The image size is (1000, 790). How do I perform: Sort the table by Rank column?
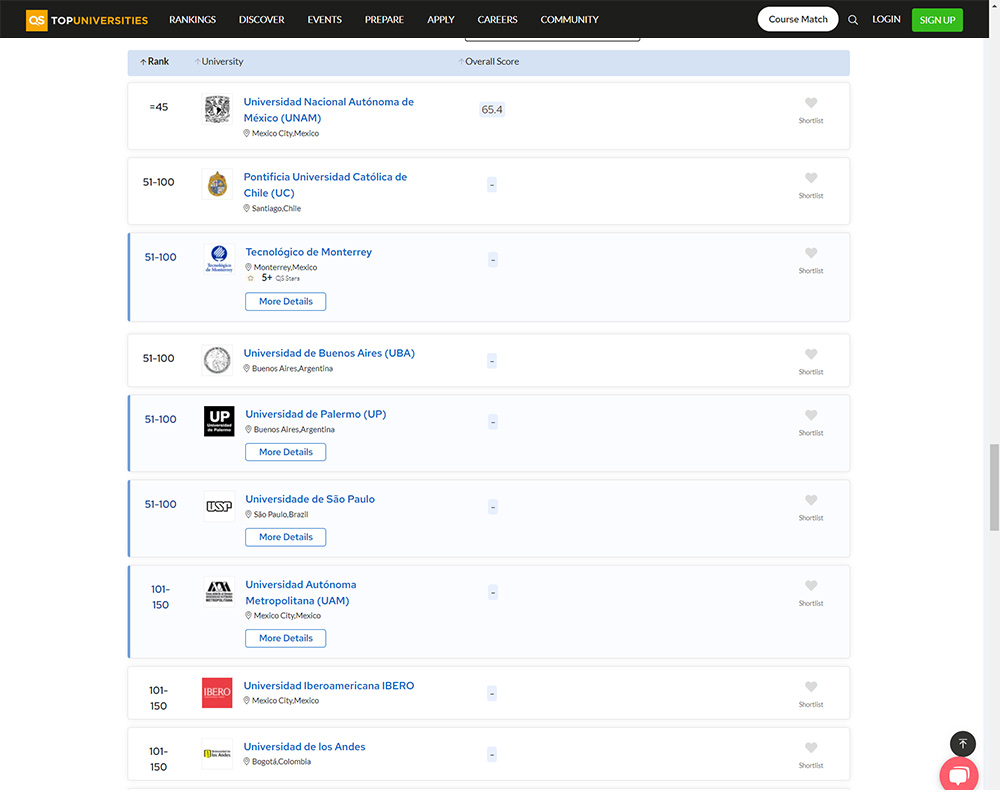click(x=154, y=62)
